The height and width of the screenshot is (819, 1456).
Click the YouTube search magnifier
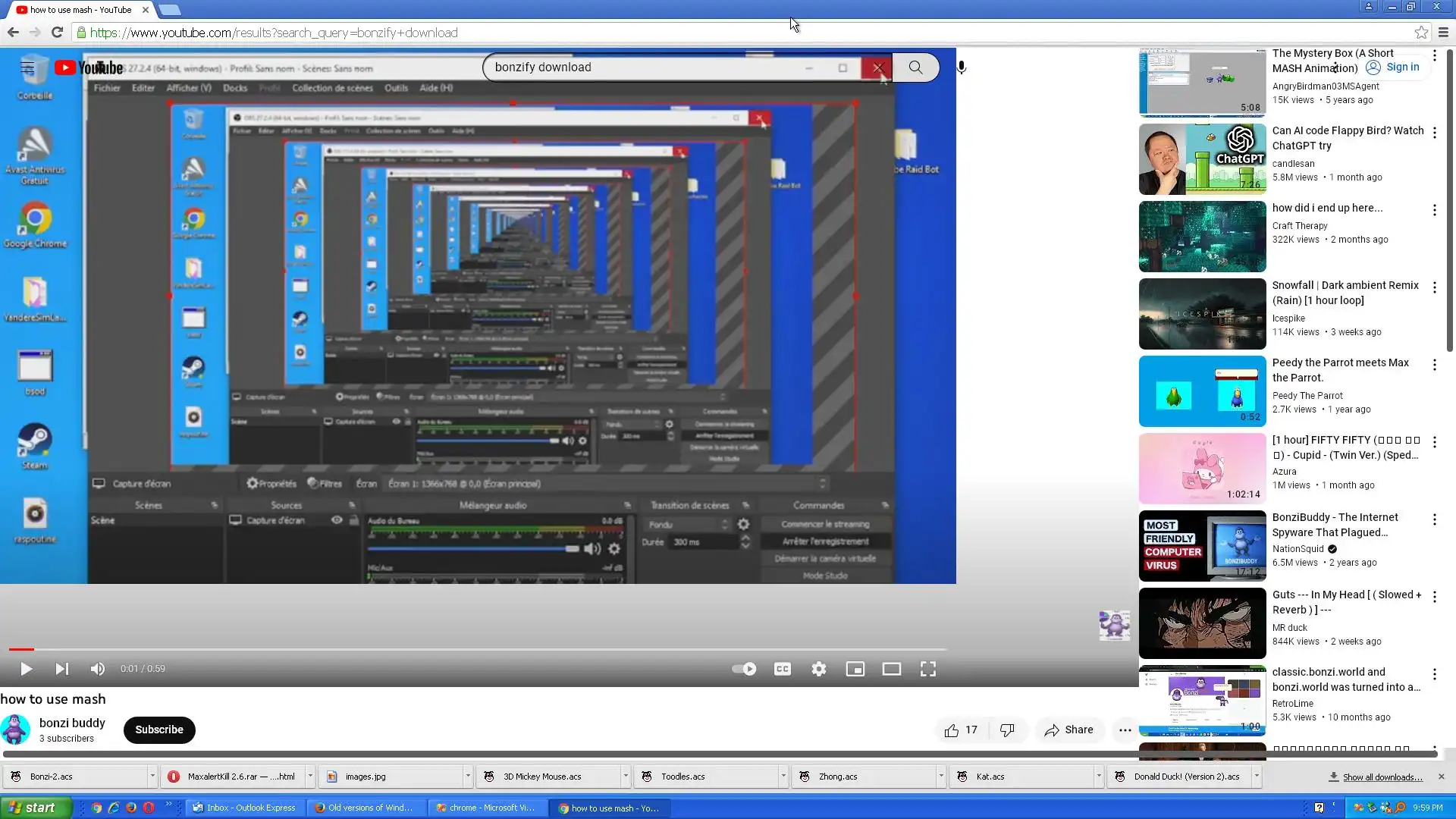(916, 67)
